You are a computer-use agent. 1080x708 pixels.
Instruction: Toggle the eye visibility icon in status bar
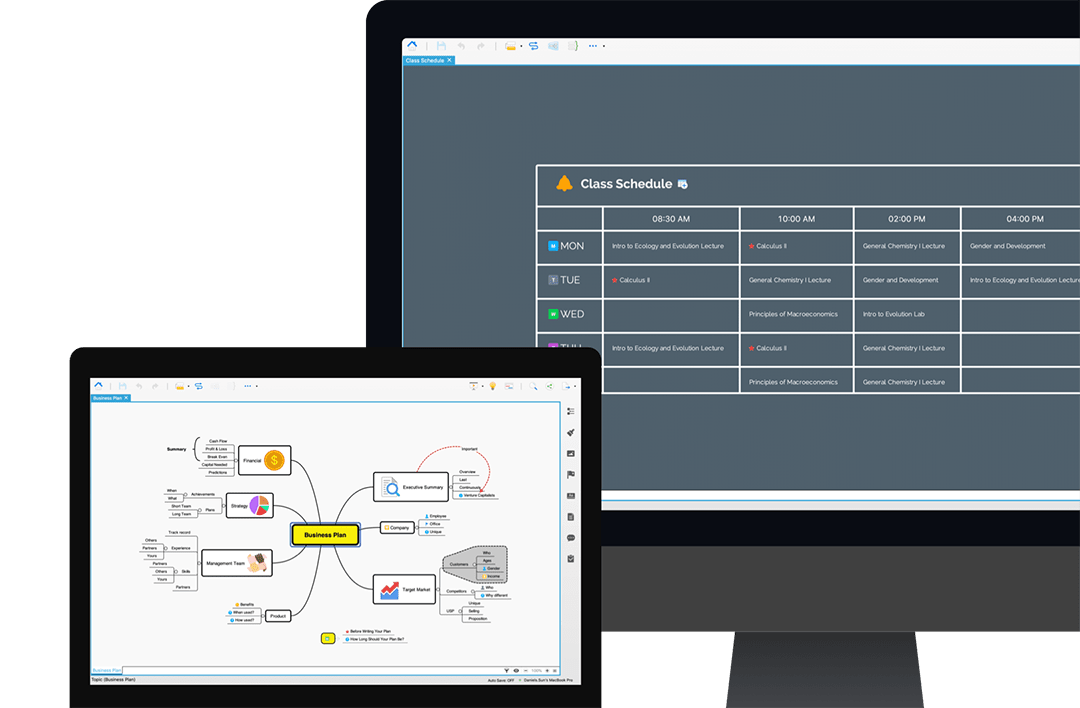pos(517,670)
